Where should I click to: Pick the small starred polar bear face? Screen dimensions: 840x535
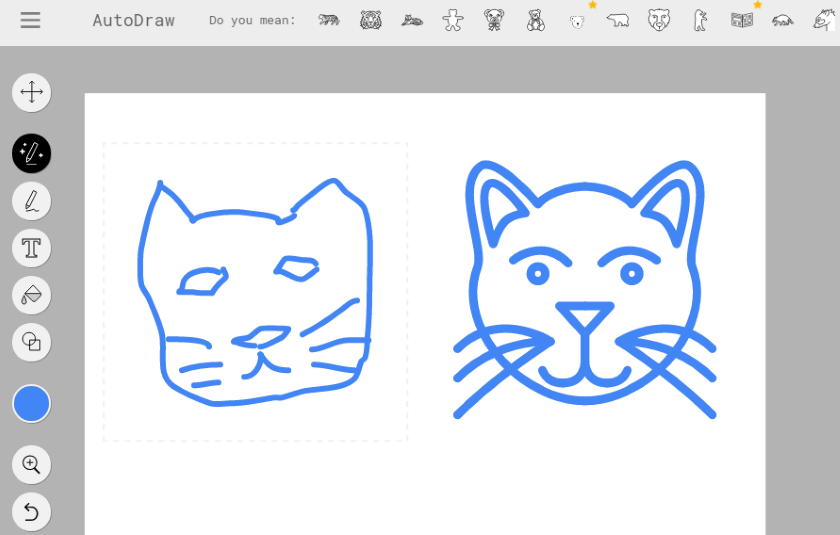click(577, 21)
